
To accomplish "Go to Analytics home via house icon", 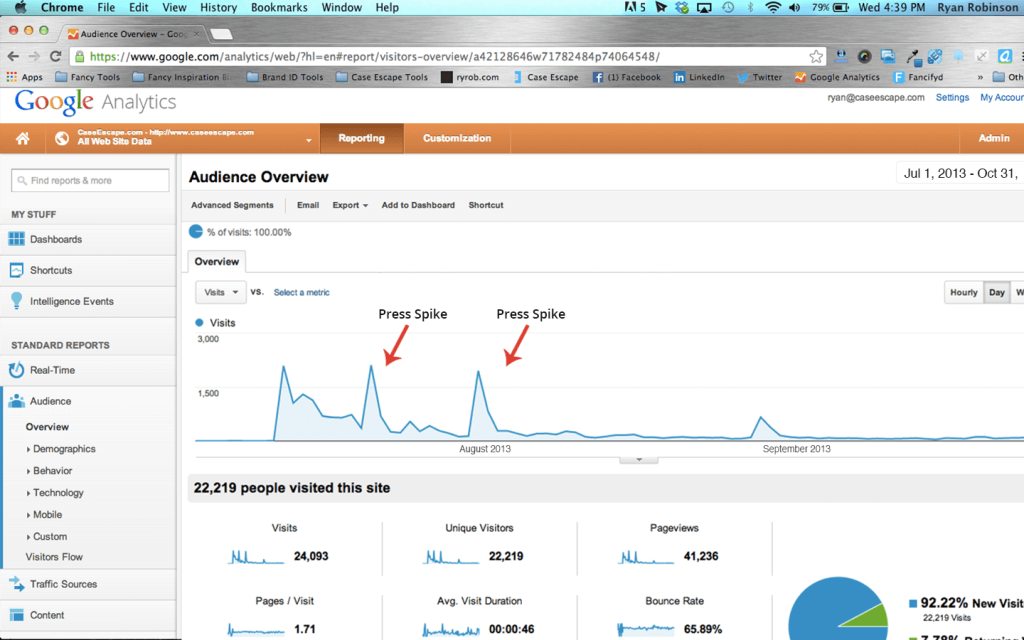I will 23,138.
